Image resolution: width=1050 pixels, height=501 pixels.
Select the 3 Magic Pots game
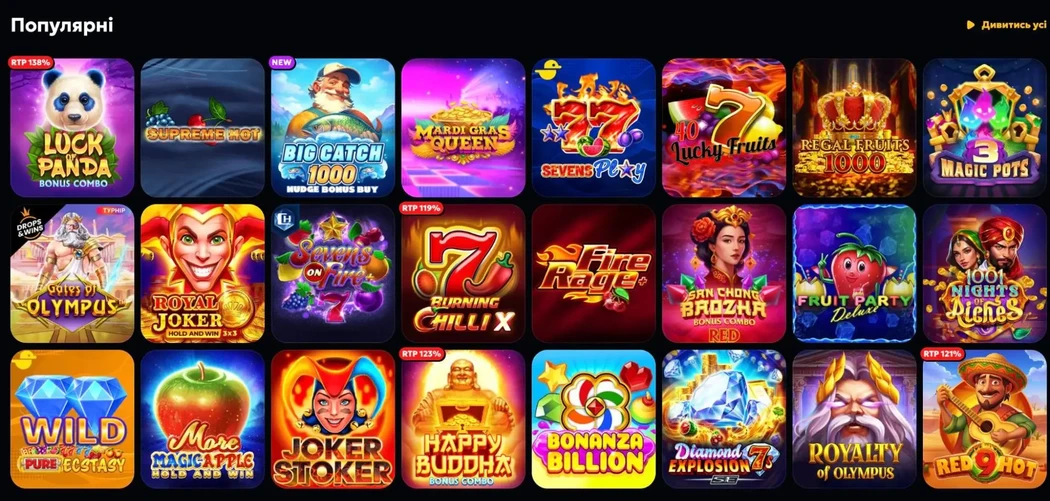pyautogui.click(x=985, y=128)
